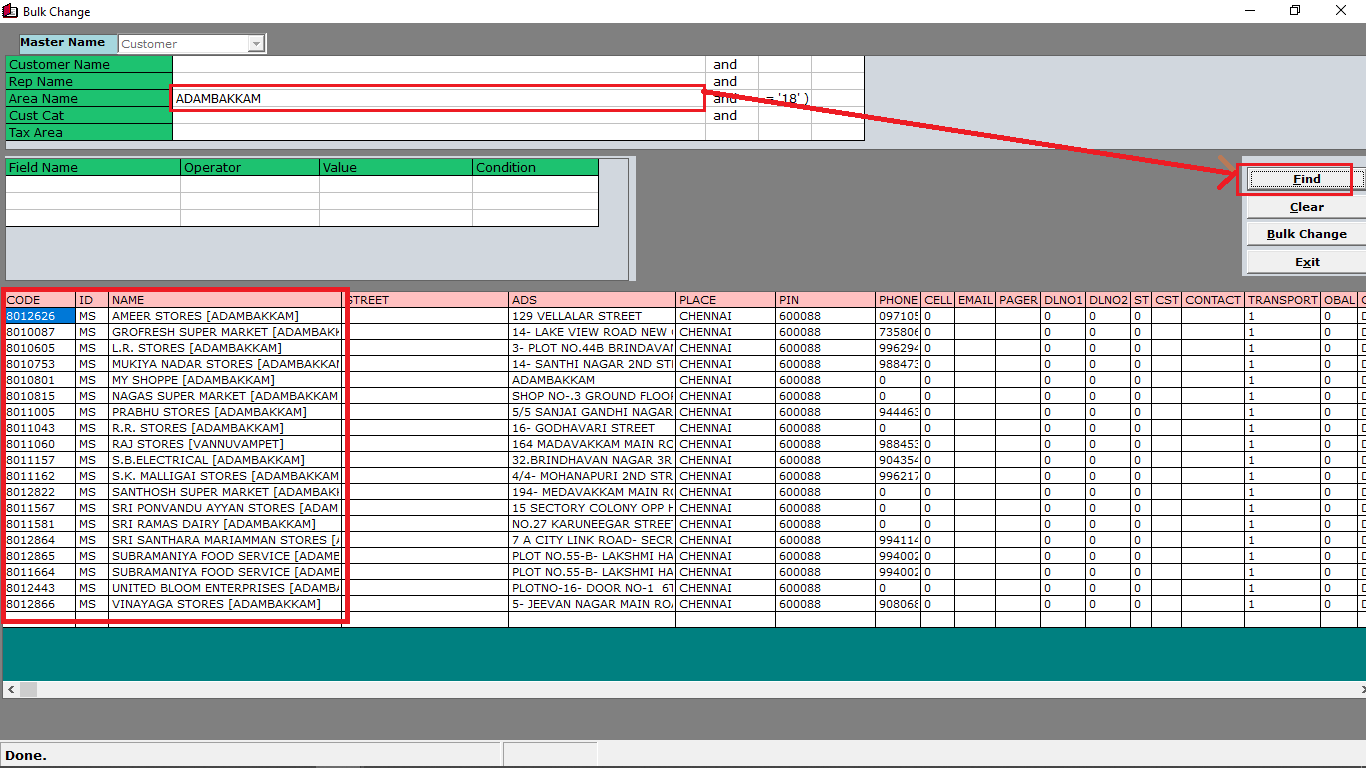Click the first empty Operator cell

click(x=250, y=185)
